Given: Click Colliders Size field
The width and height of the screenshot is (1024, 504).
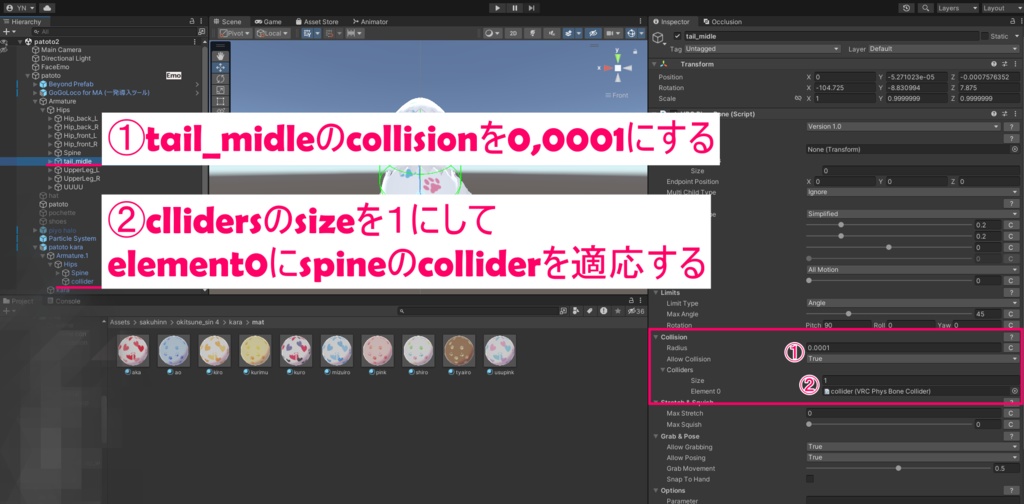Looking at the screenshot, I should click(x=920, y=380).
